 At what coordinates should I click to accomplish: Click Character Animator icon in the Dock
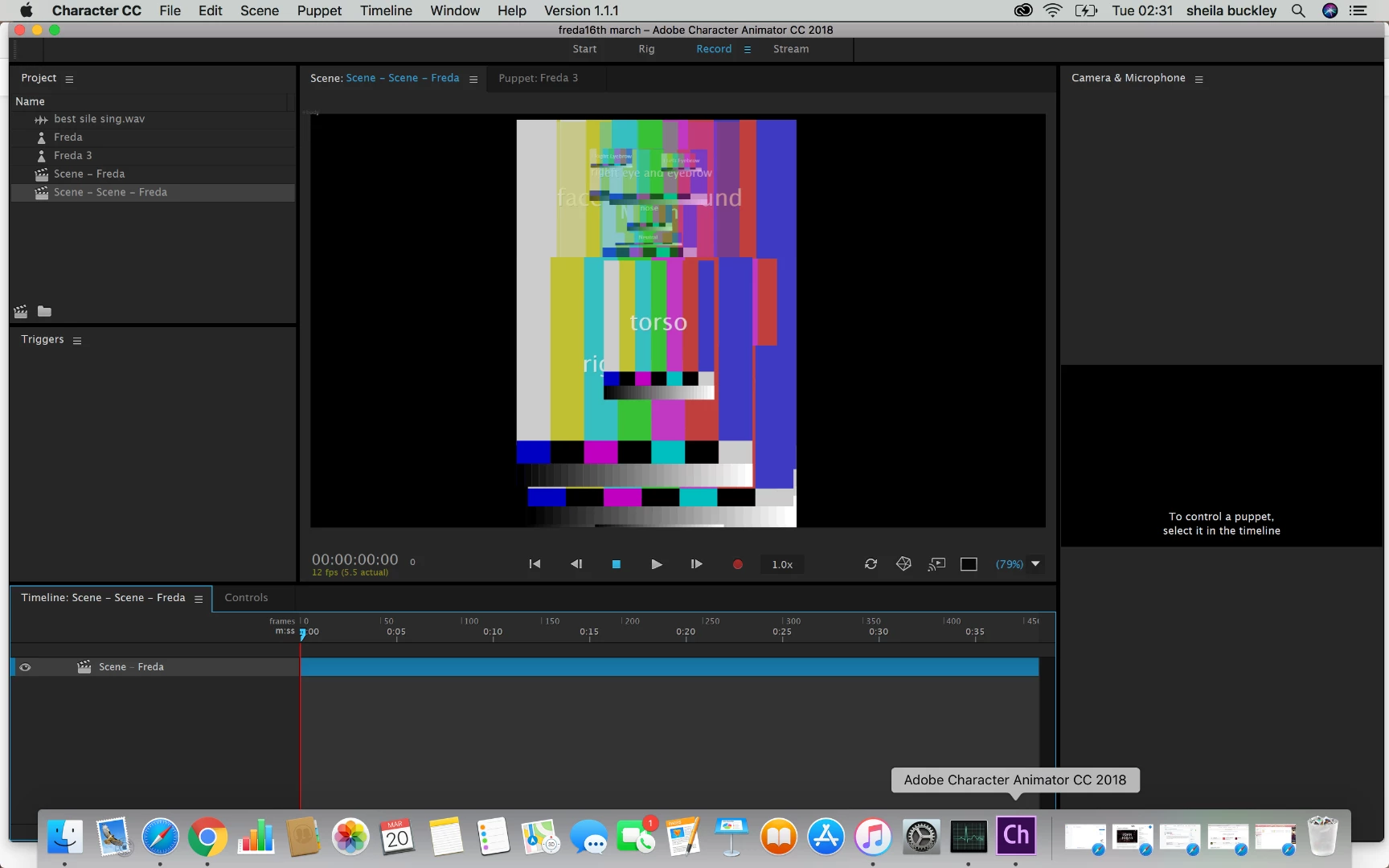1016,836
